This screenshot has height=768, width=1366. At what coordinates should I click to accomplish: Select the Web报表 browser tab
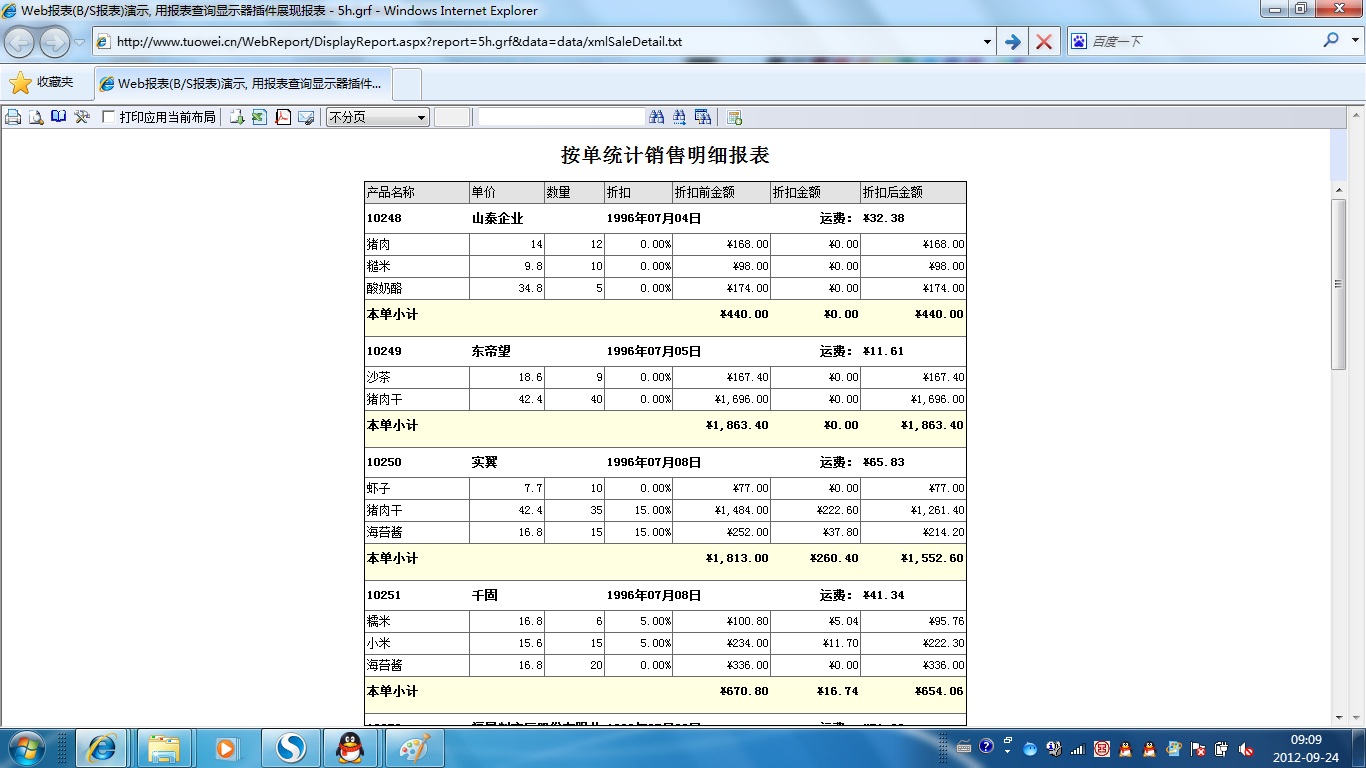243,84
